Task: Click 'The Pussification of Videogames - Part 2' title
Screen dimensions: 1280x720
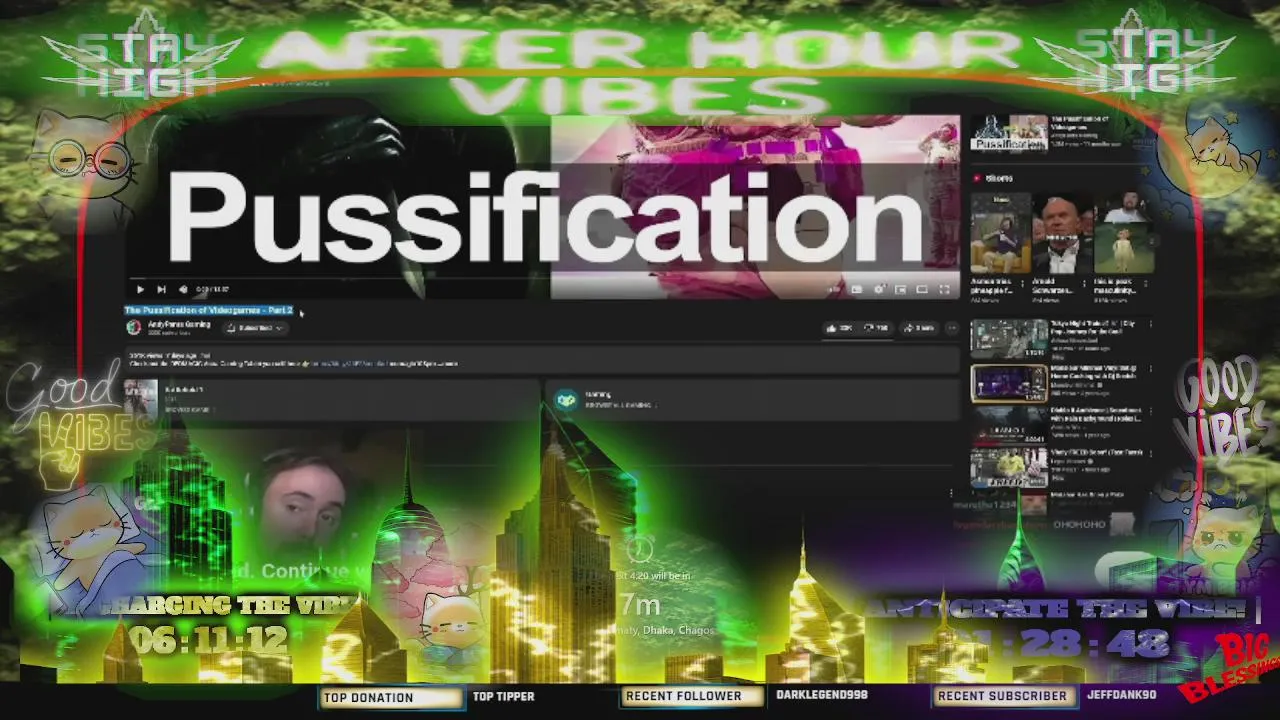Action: point(208,310)
